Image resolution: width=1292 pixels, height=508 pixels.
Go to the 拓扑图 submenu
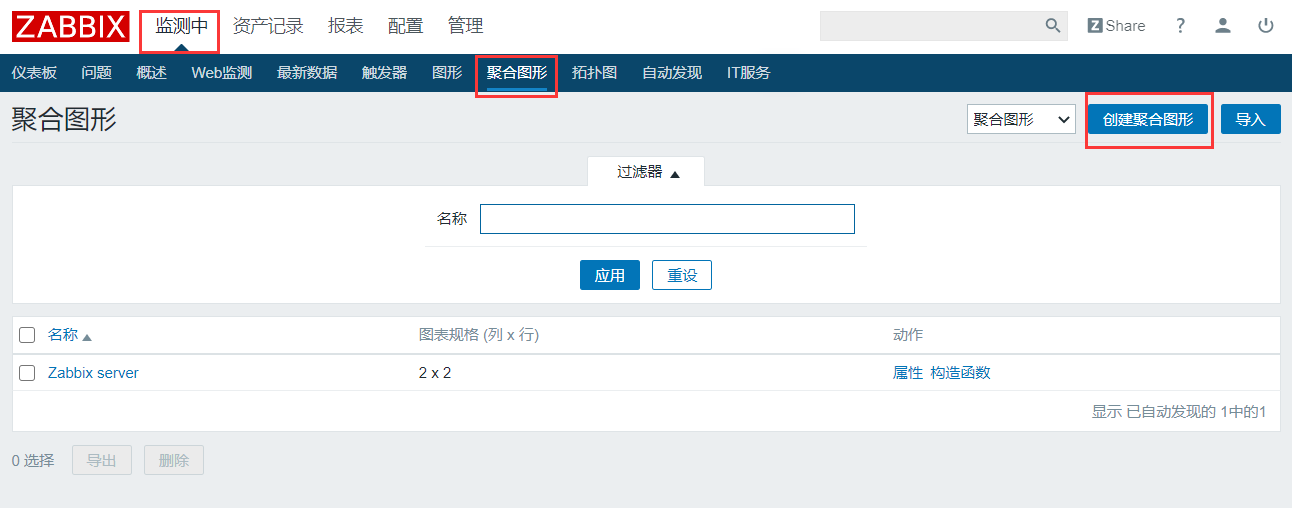[594, 73]
